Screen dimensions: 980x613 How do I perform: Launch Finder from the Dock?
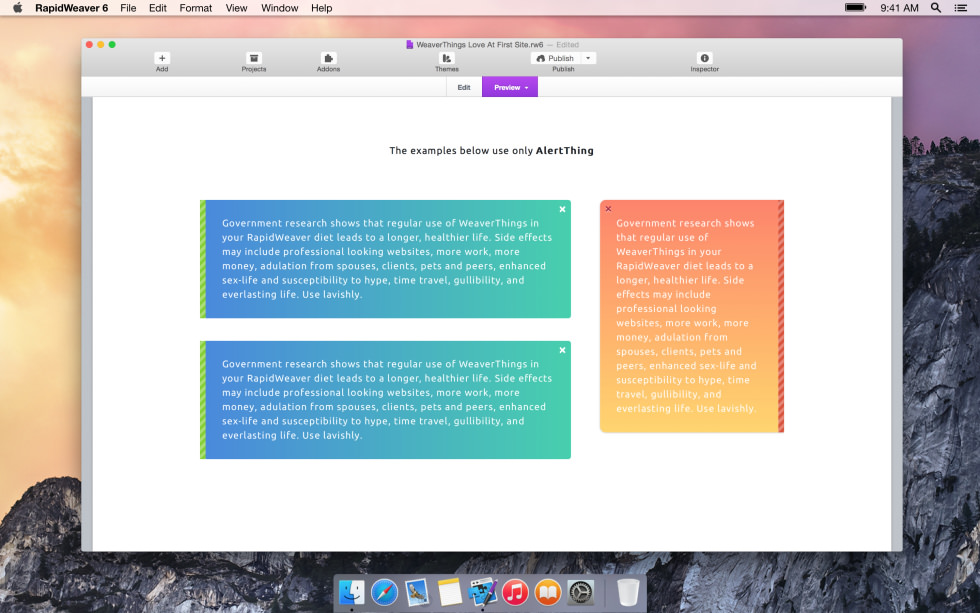tap(352, 592)
